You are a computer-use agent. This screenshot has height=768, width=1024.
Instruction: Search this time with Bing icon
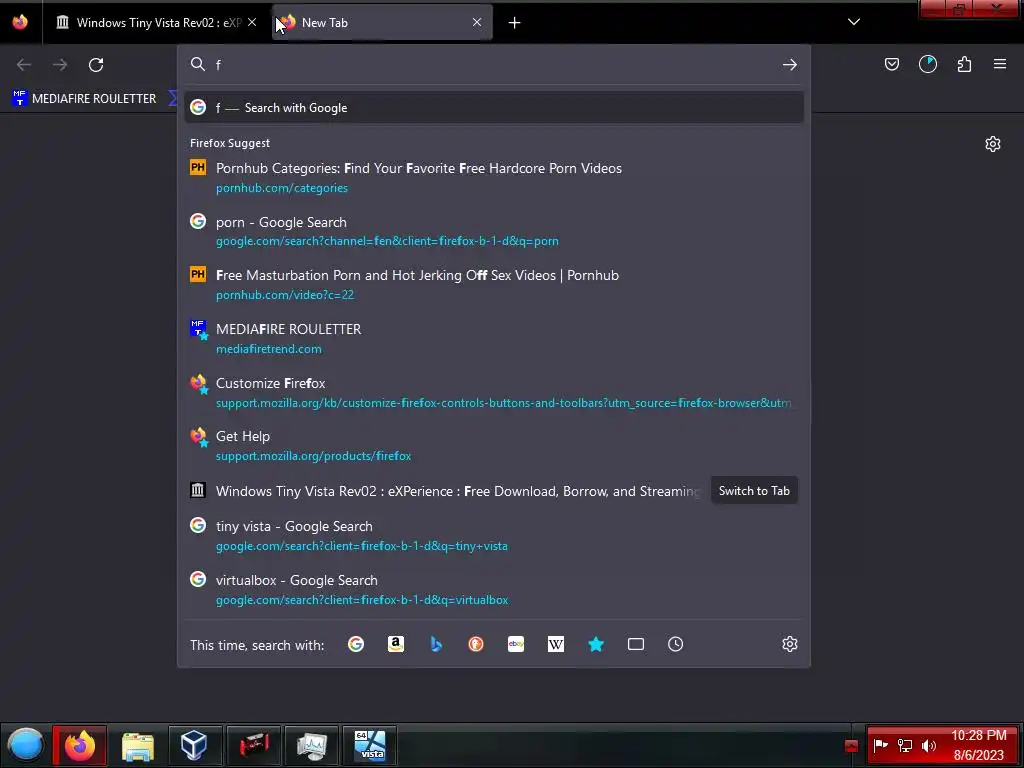point(436,645)
